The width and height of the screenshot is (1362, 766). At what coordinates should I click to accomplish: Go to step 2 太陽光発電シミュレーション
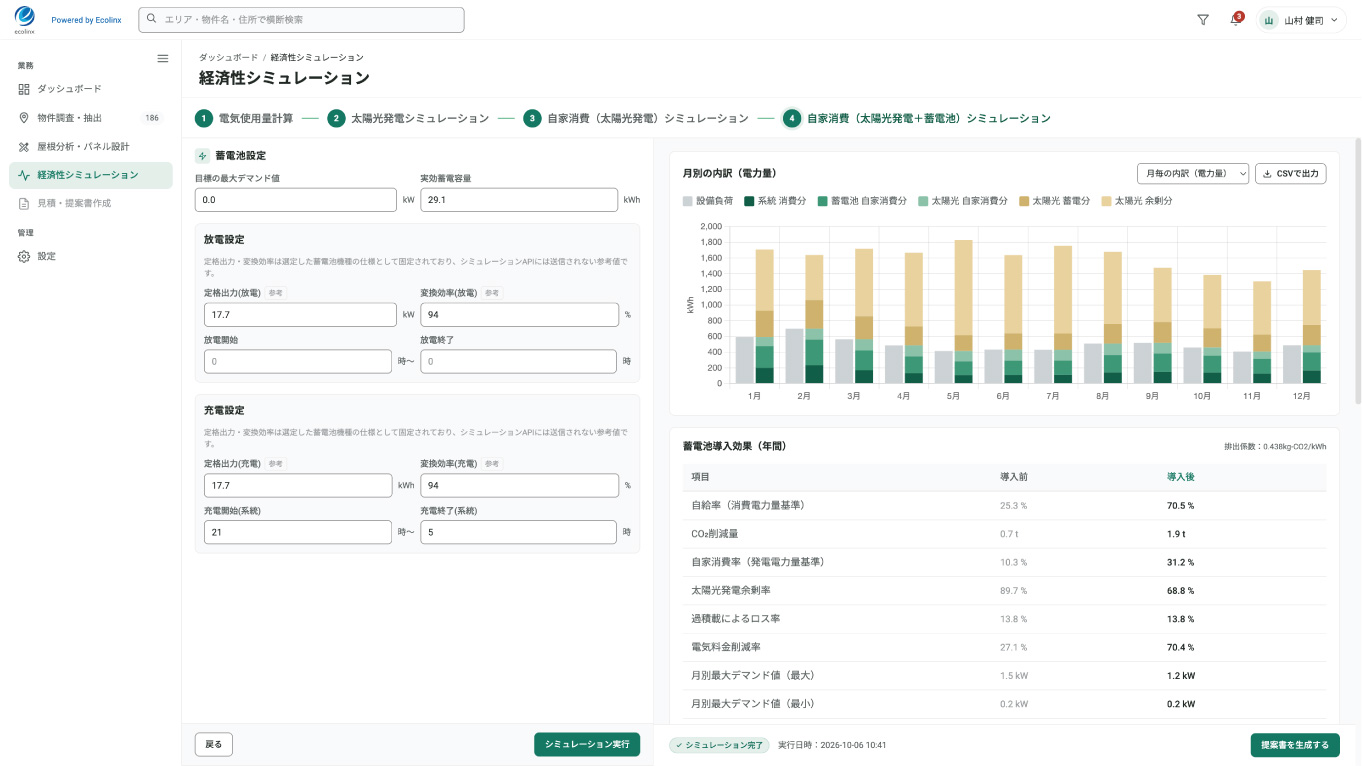pyautogui.click(x=408, y=118)
